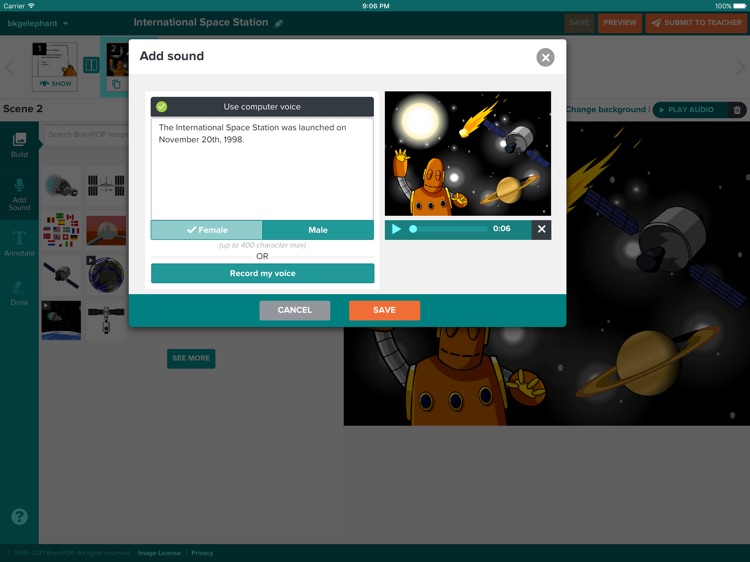Pick the Earth orbit night video thumbnail

point(61,320)
